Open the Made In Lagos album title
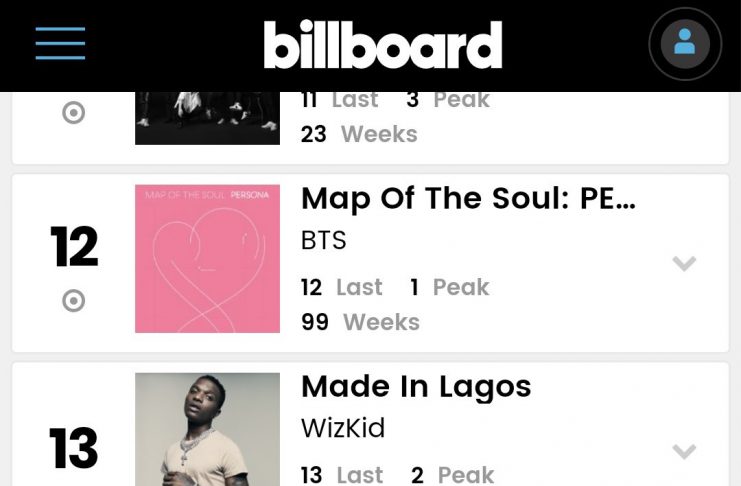Image resolution: width=741 pixels, height=486 pixels. point(416,386)
